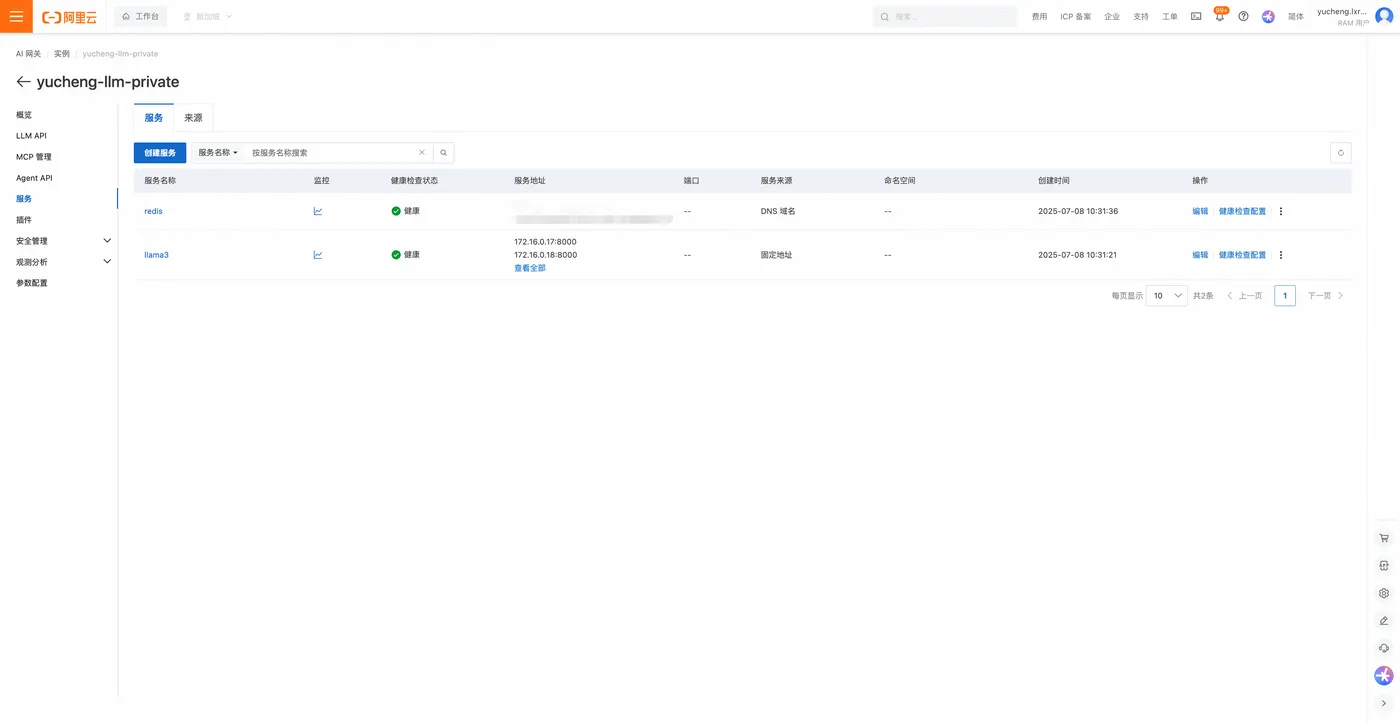The width and height of the screenshot is (1400, 723).
Task: Open LLM API in the sidebar
Action: click(31, 136)
